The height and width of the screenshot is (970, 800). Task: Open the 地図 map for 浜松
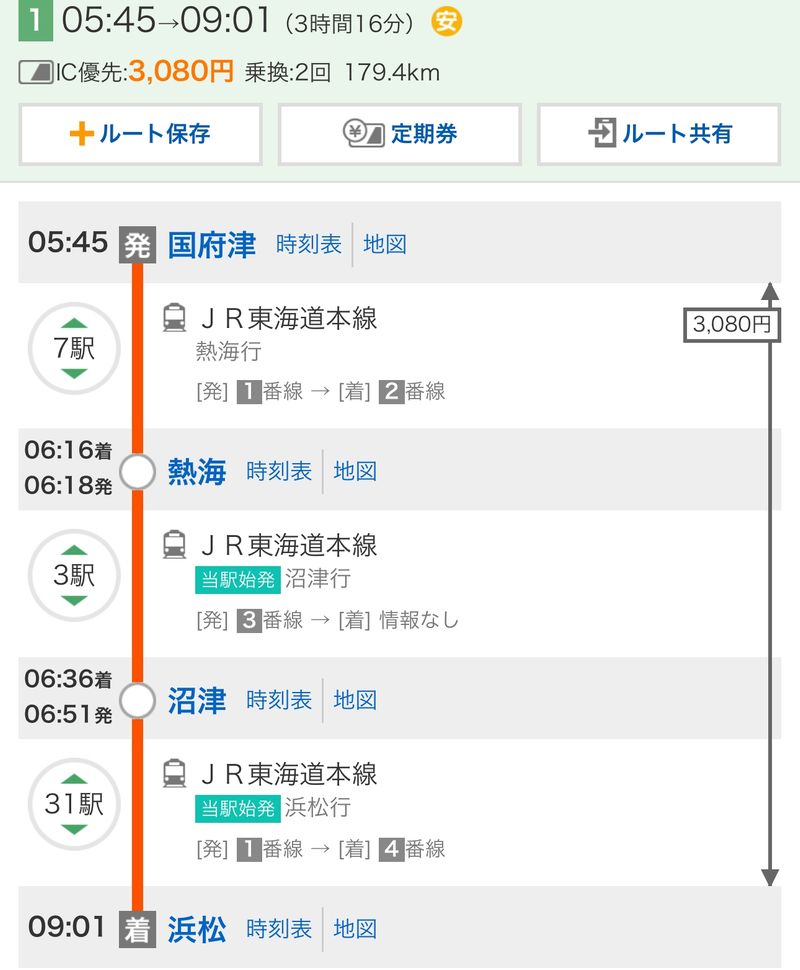point(355,929)
